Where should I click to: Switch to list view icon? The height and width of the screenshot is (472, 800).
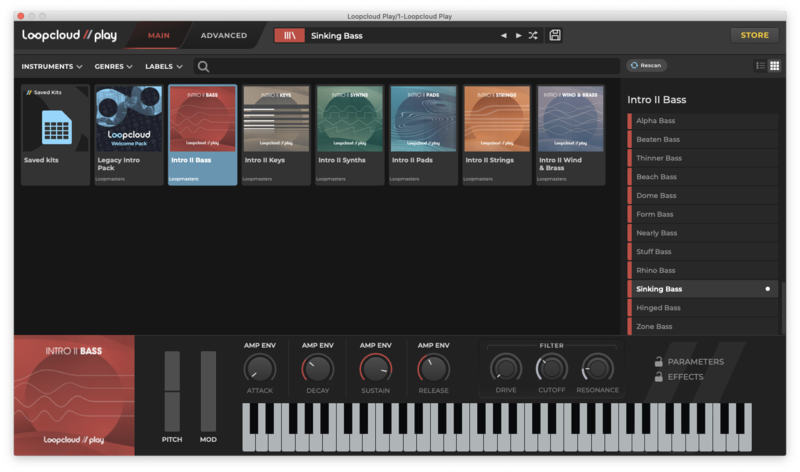tap(760, 66)
